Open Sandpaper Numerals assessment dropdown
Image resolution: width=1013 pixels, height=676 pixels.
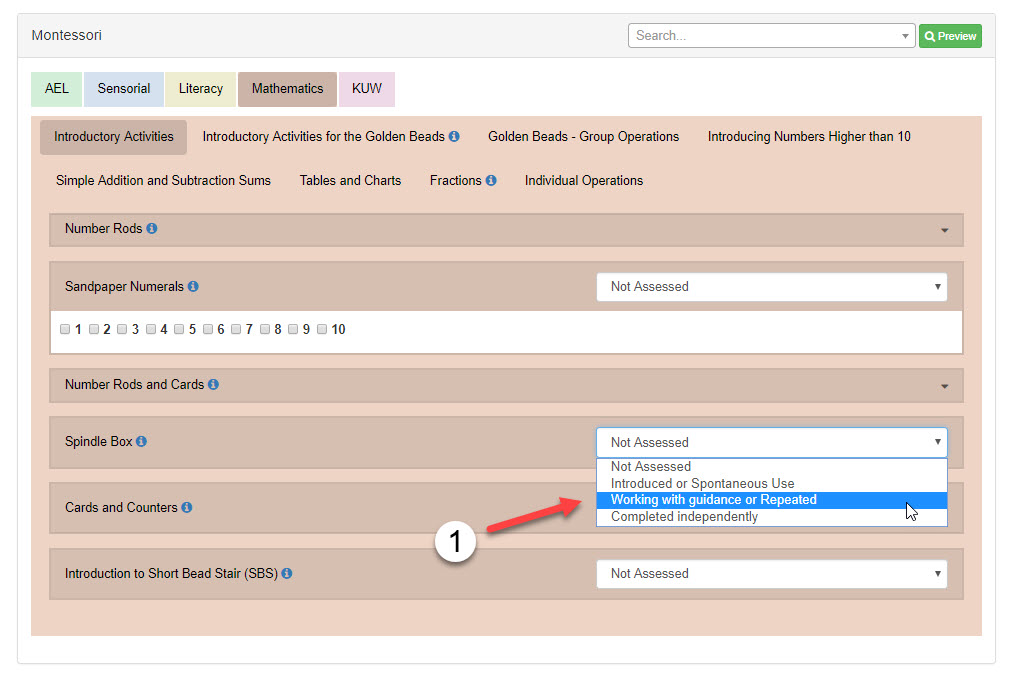(x=772, y=287)
